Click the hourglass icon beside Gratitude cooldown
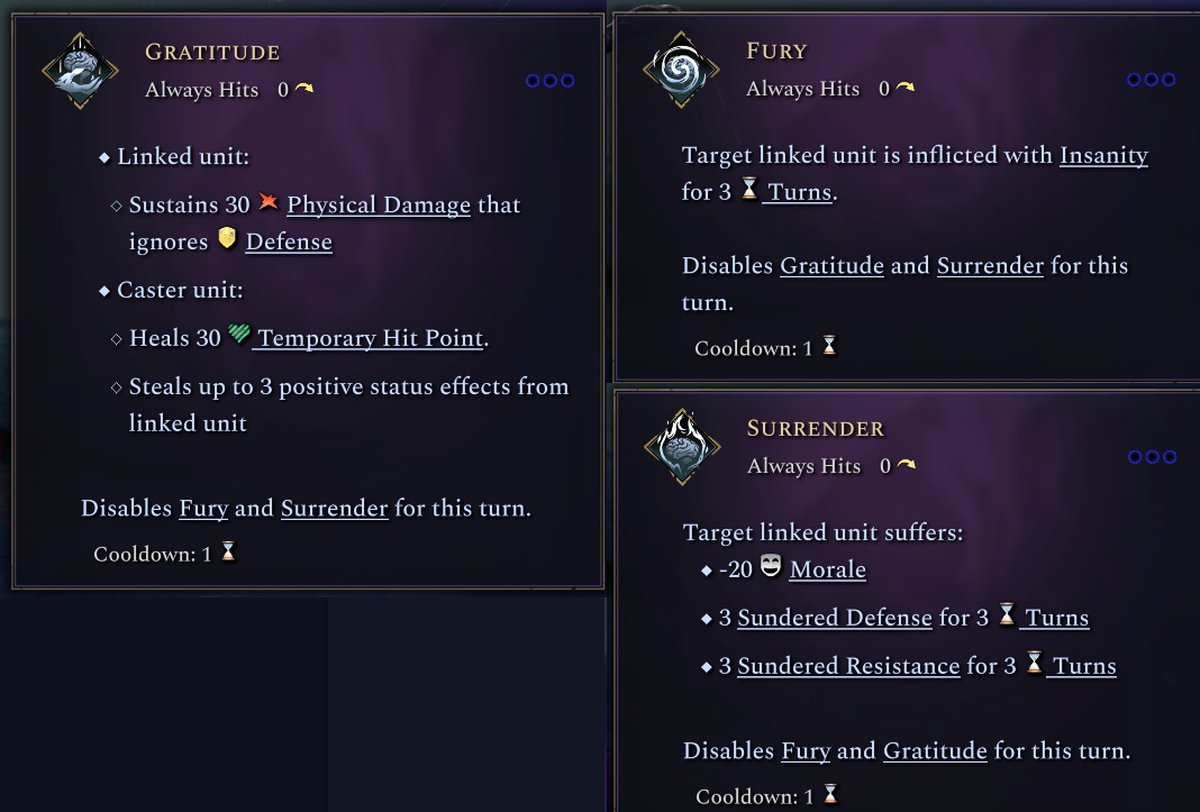Screen dimensions: 1200x812 point(228,551)
